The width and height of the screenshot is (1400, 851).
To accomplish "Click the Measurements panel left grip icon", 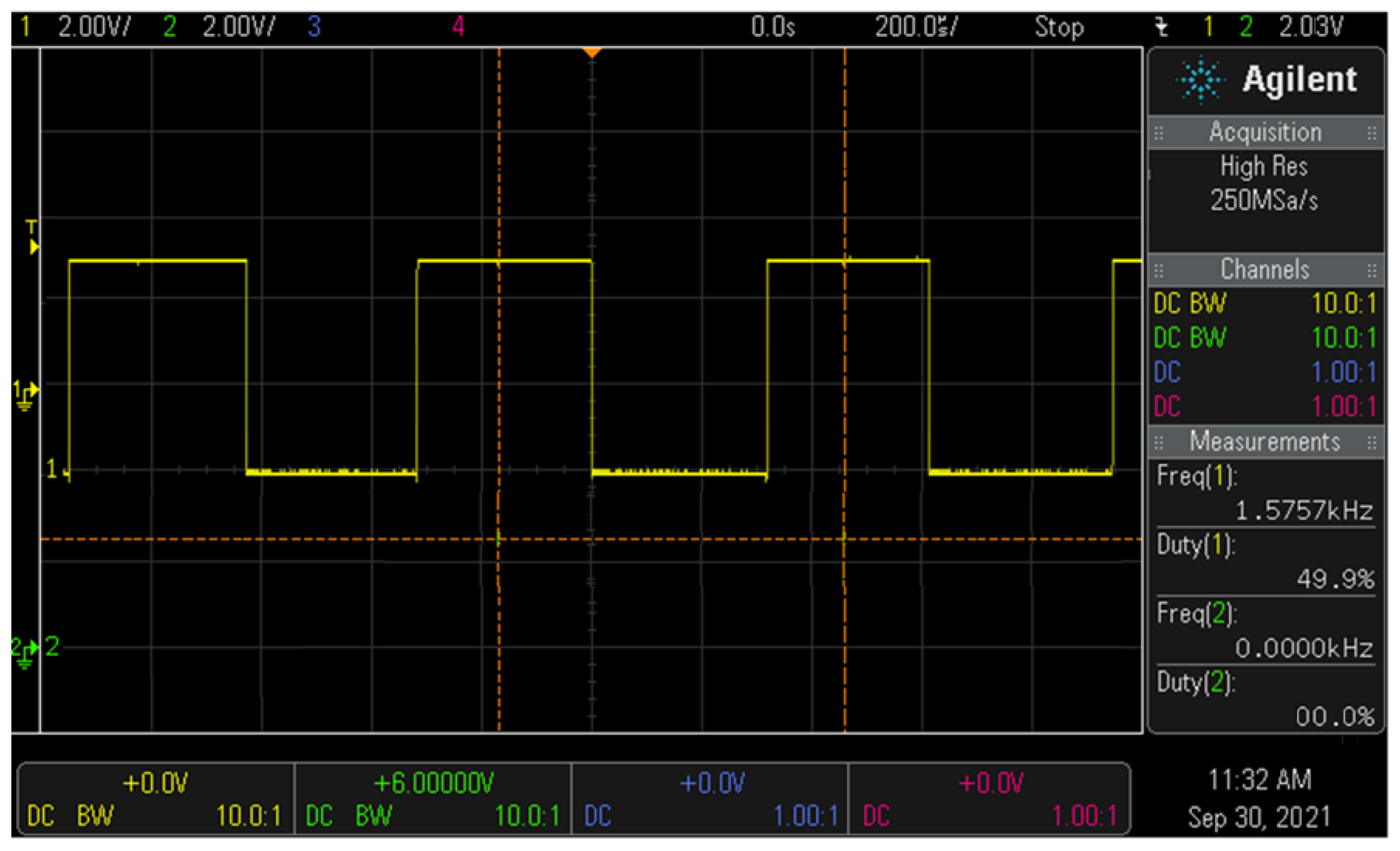I will click(1159, 443).
